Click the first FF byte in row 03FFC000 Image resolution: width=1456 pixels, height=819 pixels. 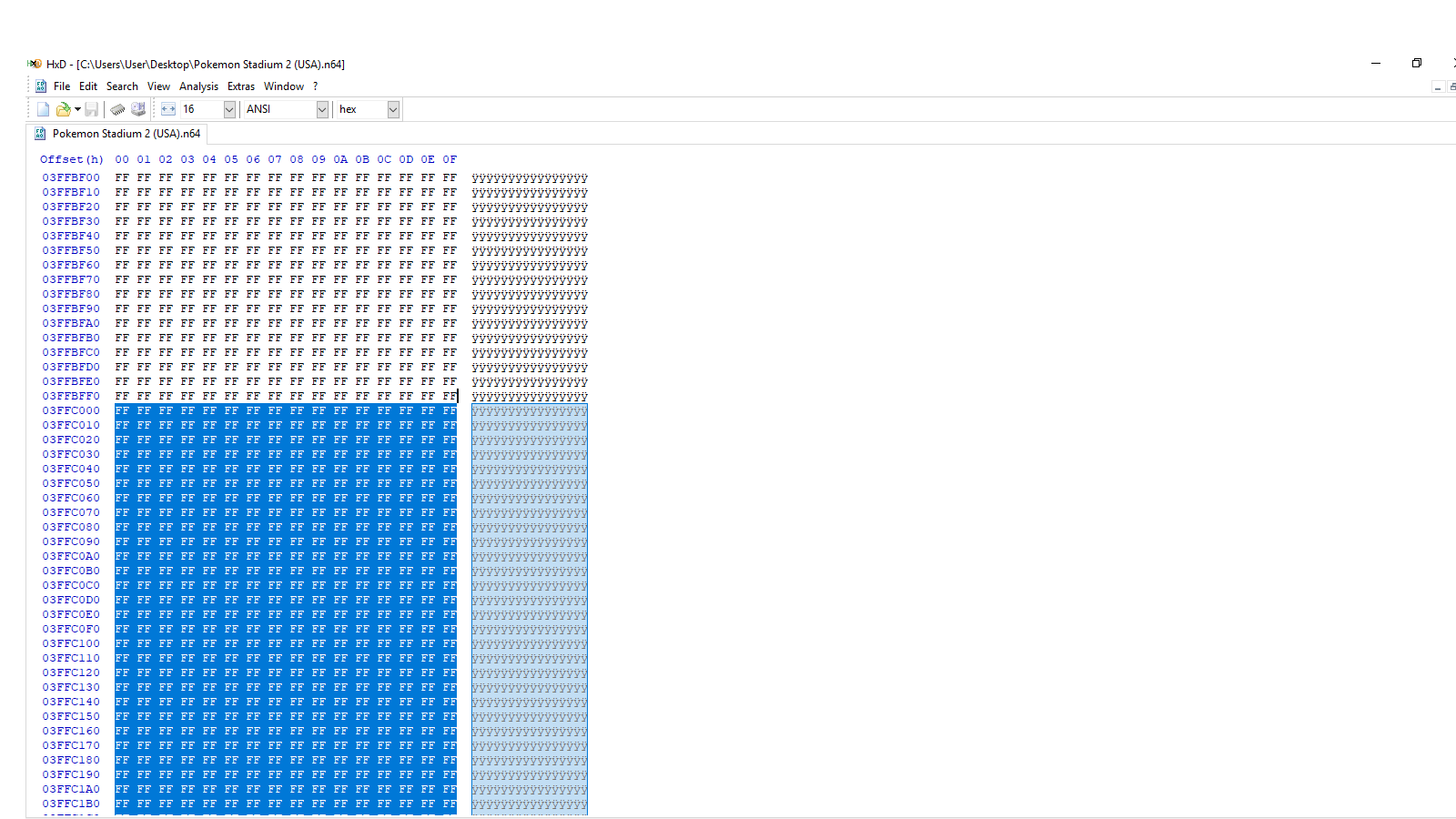tap(122, 410)
